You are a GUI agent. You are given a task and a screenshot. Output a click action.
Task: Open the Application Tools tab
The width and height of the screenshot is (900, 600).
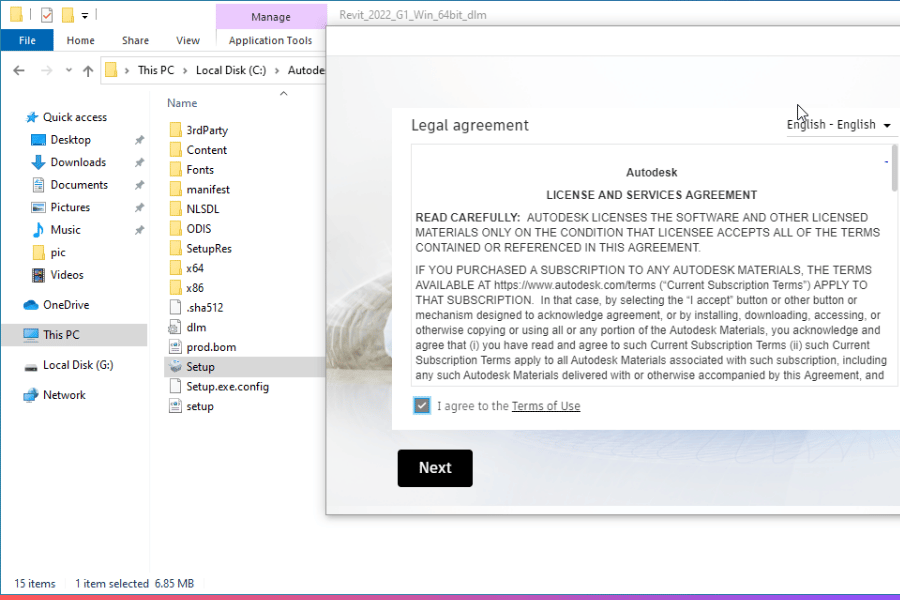pos(270,41)
